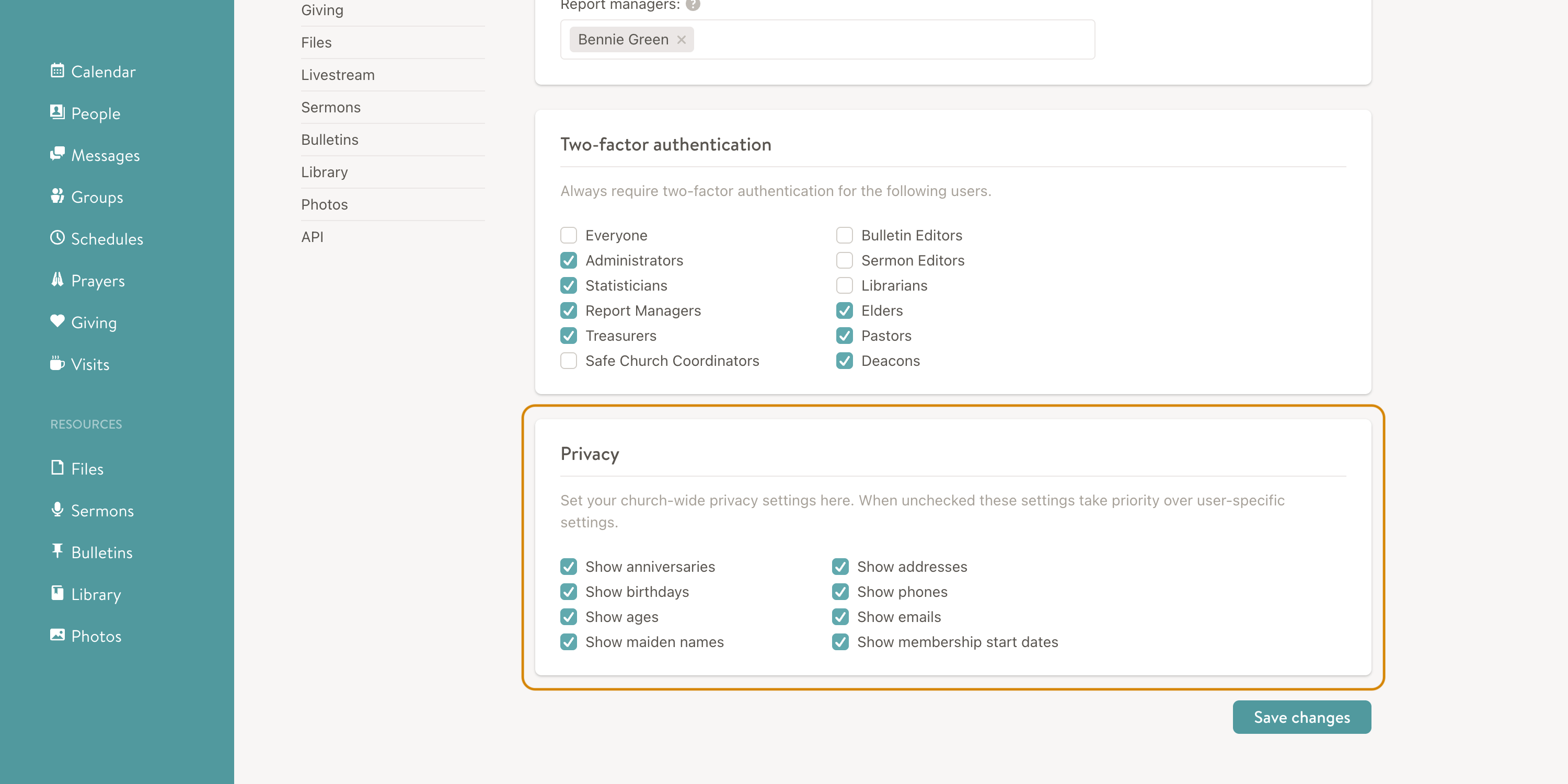Uncheck Statisticians two-factor requirement
This screenshot has height=784, width=1568.
coord(569,285)
